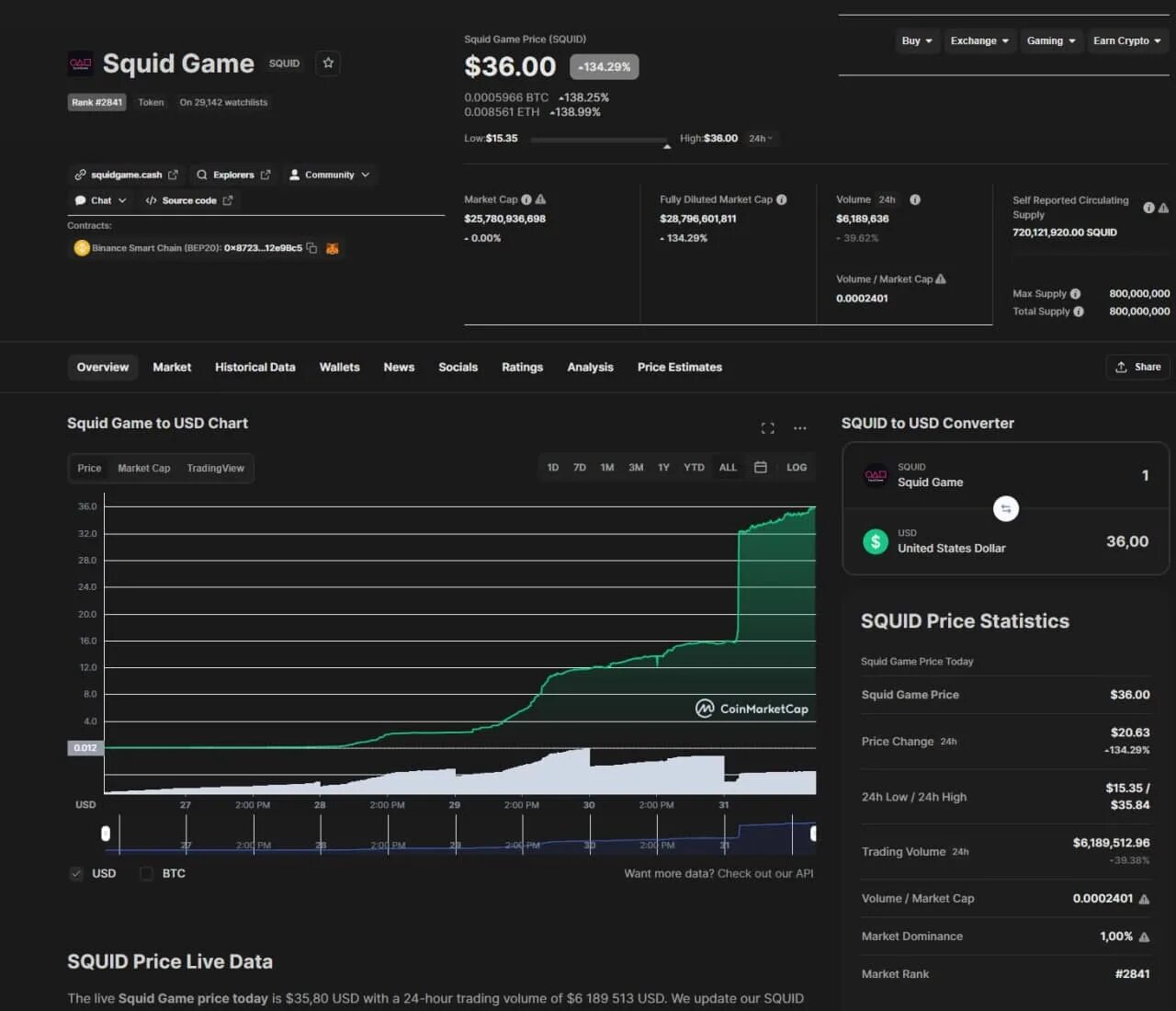Select 1D chart range
The width and height of the screenshot is (1176, 1011).
[x=553, y=468]
